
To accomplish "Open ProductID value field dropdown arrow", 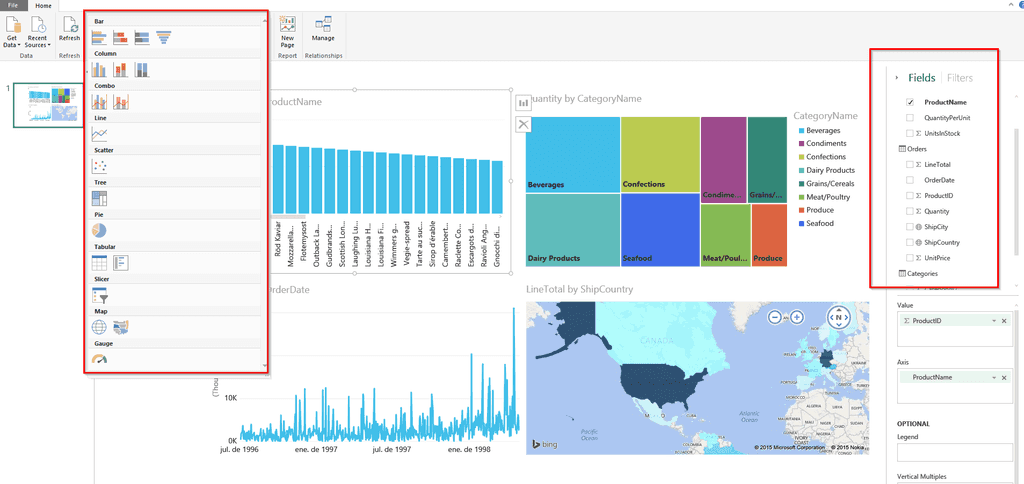I will click(x=994, y=321).
